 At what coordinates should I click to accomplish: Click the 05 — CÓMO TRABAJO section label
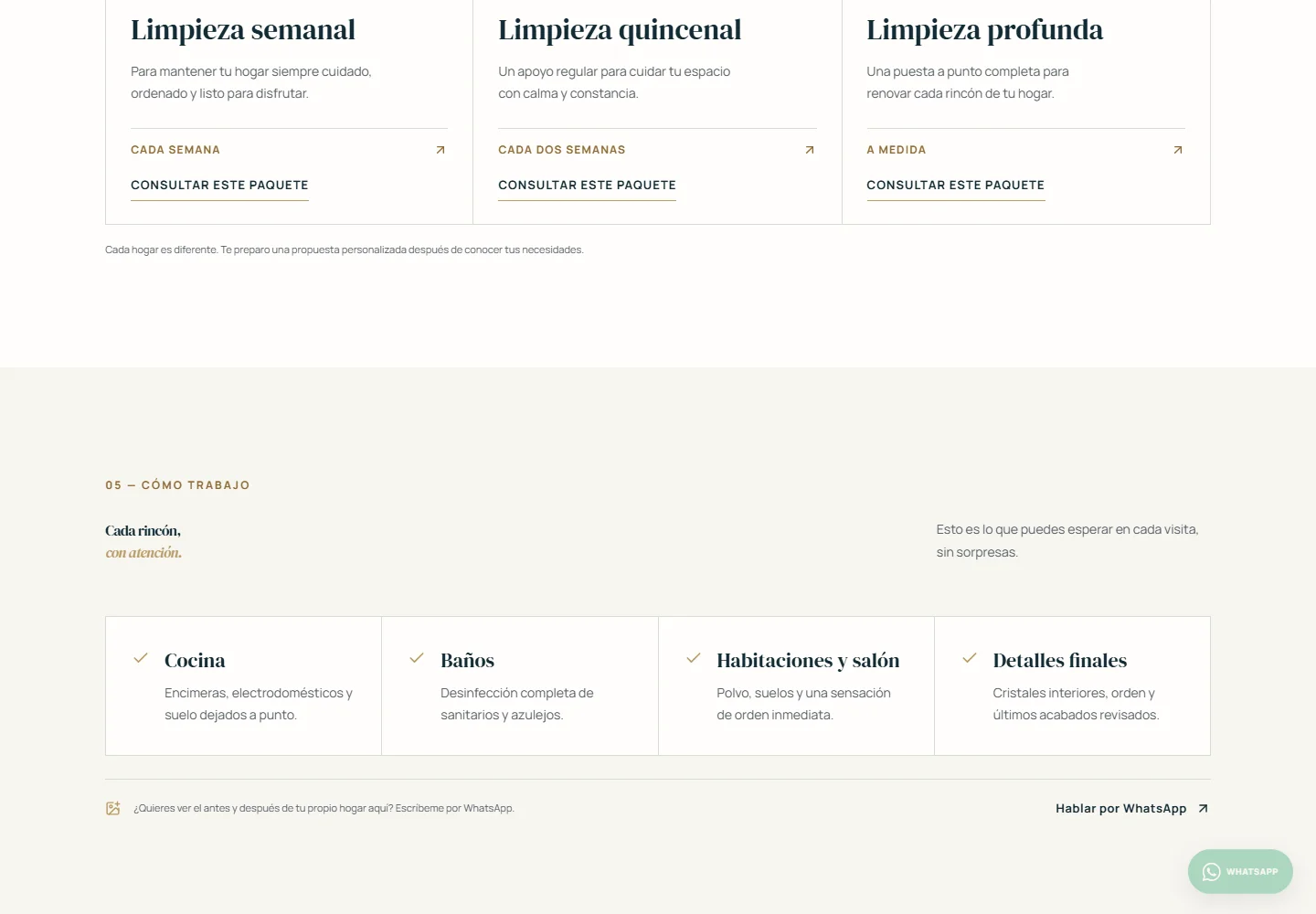point(177,485)
